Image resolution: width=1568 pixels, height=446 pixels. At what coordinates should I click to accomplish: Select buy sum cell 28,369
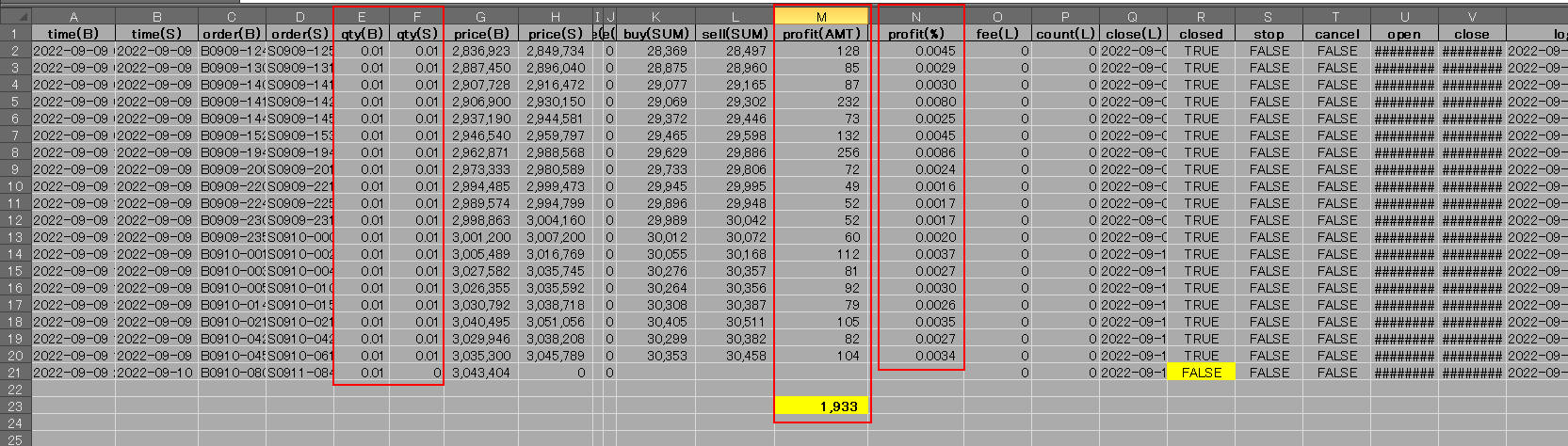click(x=655, y=51)
